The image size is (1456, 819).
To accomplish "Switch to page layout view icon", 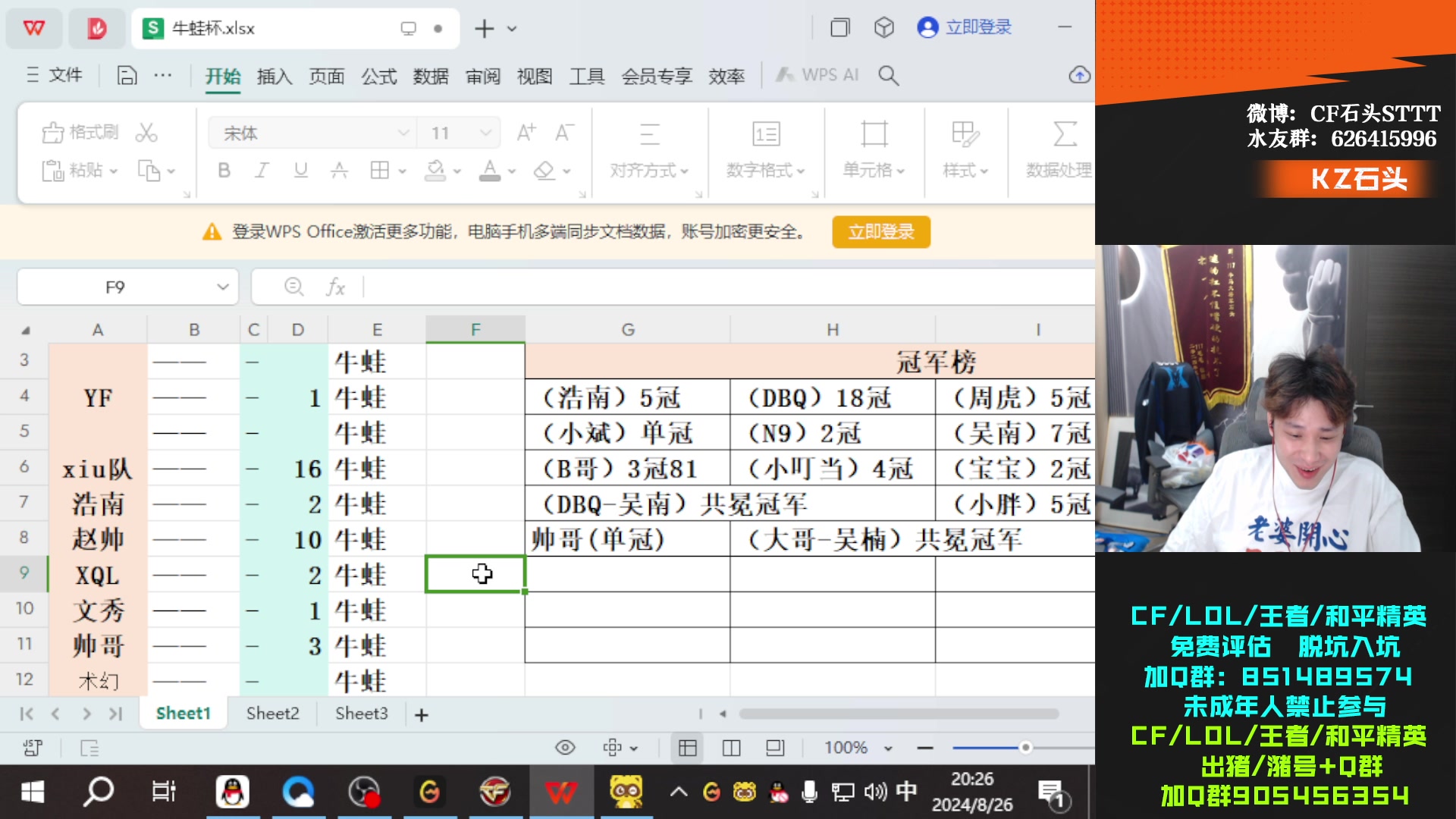I will tap(732, 748).
